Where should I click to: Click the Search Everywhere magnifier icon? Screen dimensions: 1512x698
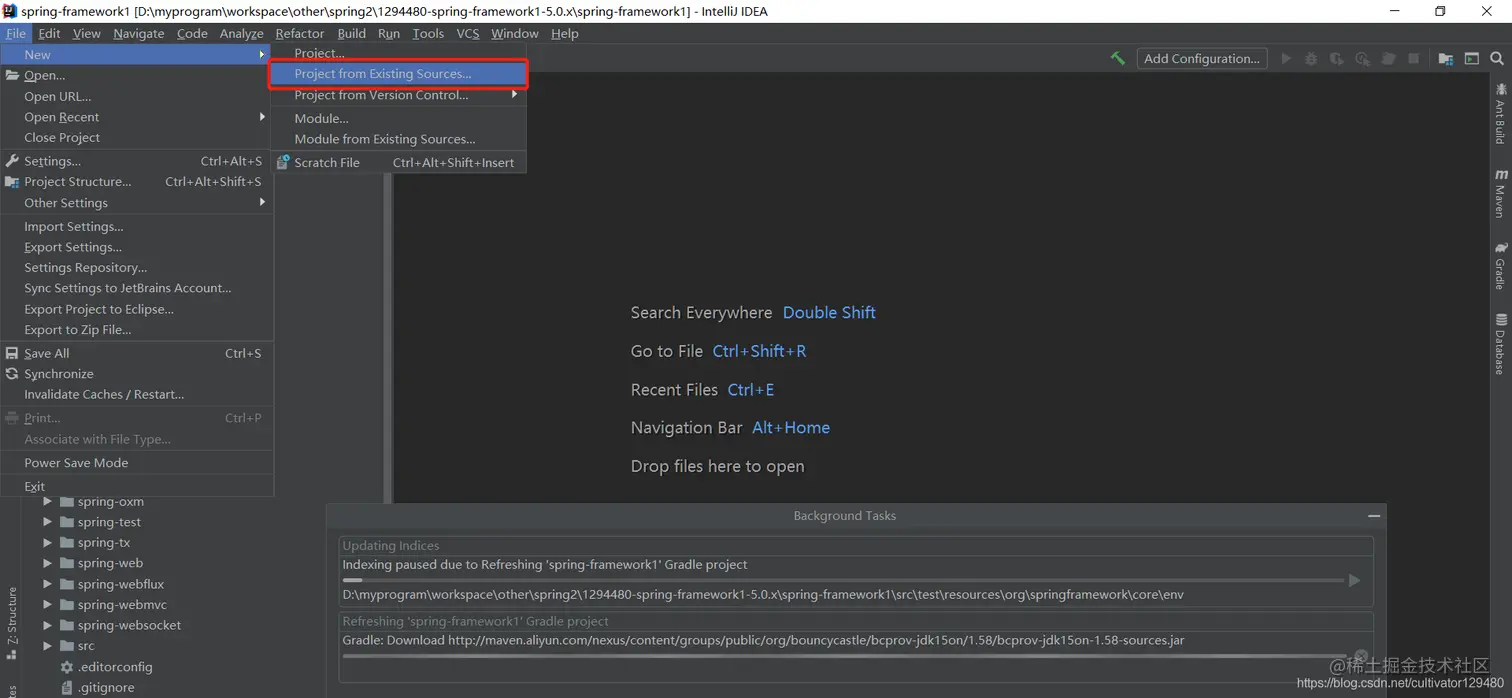tap(1497, 58)
